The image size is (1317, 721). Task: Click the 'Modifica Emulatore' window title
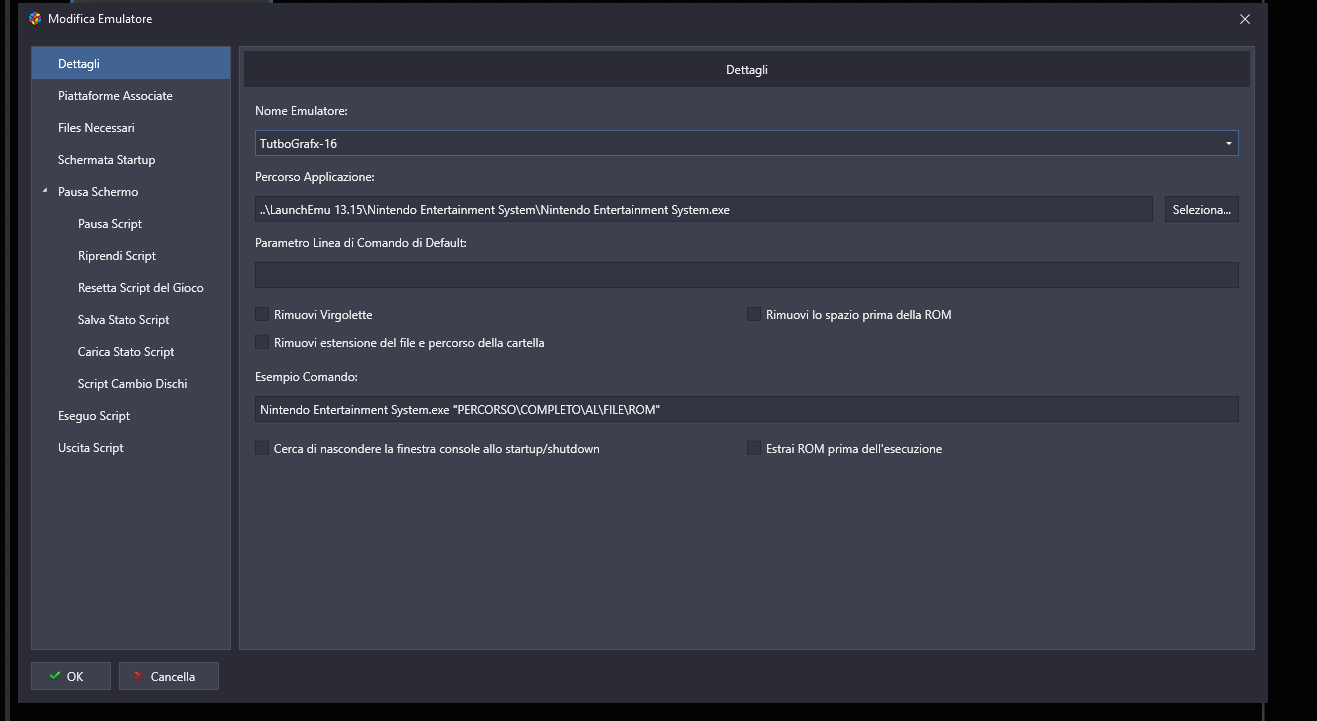tap(100, 19)
